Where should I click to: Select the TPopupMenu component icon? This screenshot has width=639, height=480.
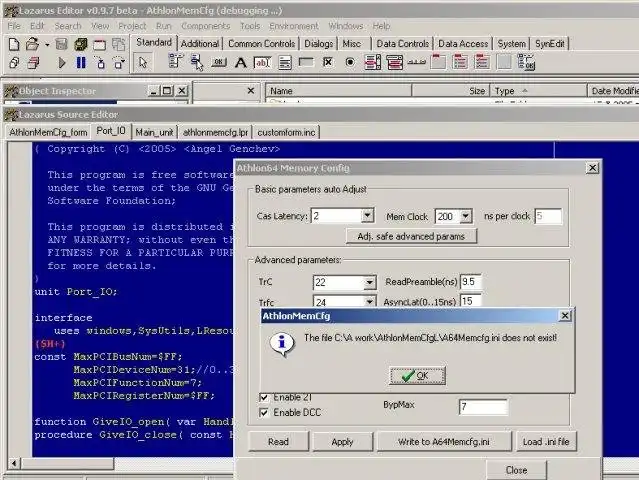click(x=197, y=62)
